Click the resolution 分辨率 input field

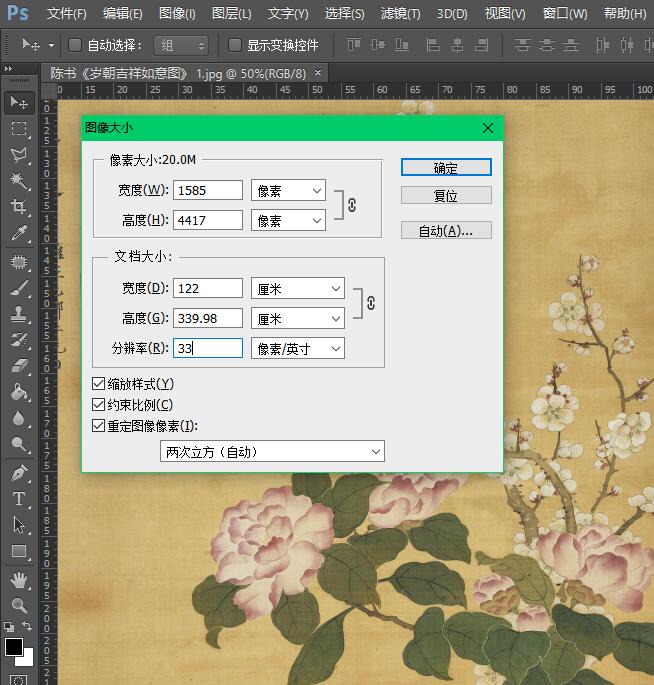[208, 348]
